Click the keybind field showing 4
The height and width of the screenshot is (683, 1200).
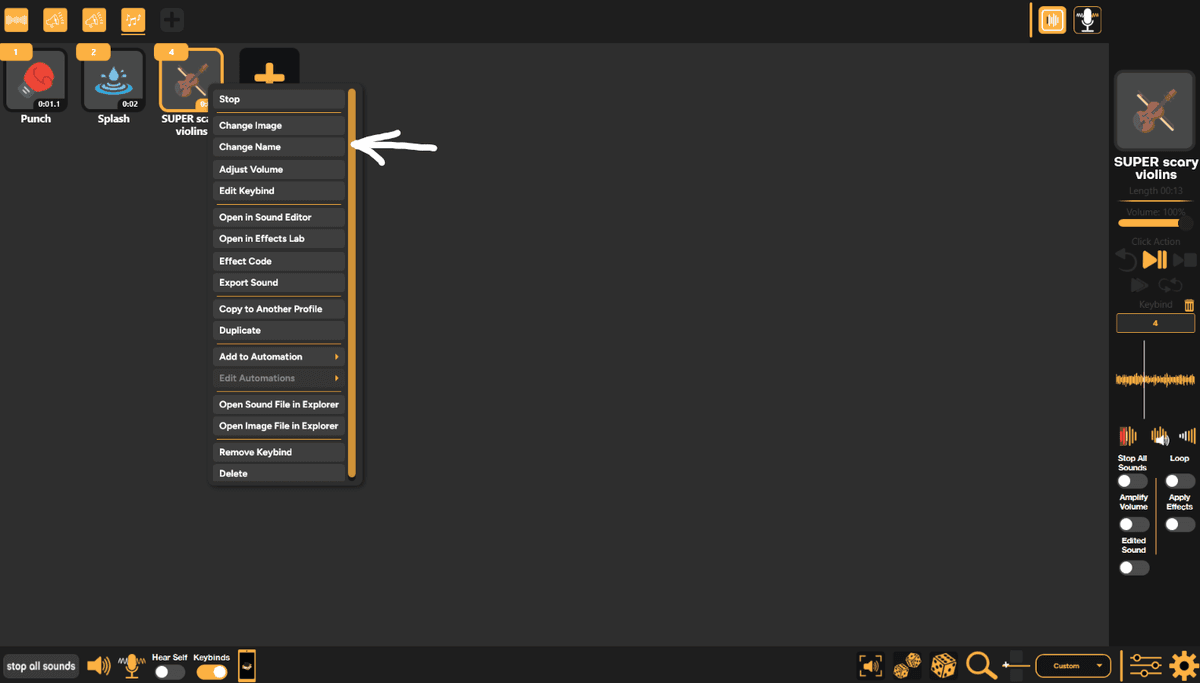point(1155,324)
